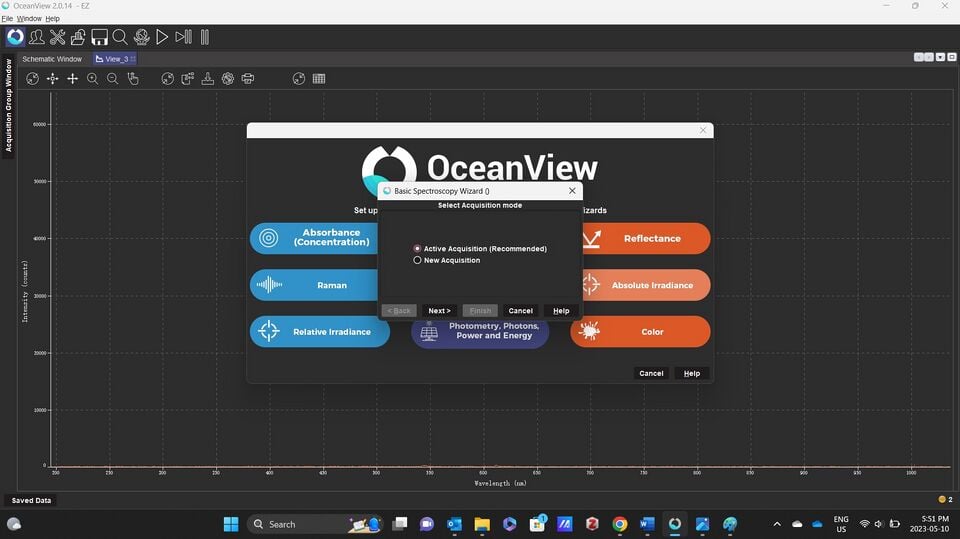Click the scroll tabs left arrow

tap(918, 57)
